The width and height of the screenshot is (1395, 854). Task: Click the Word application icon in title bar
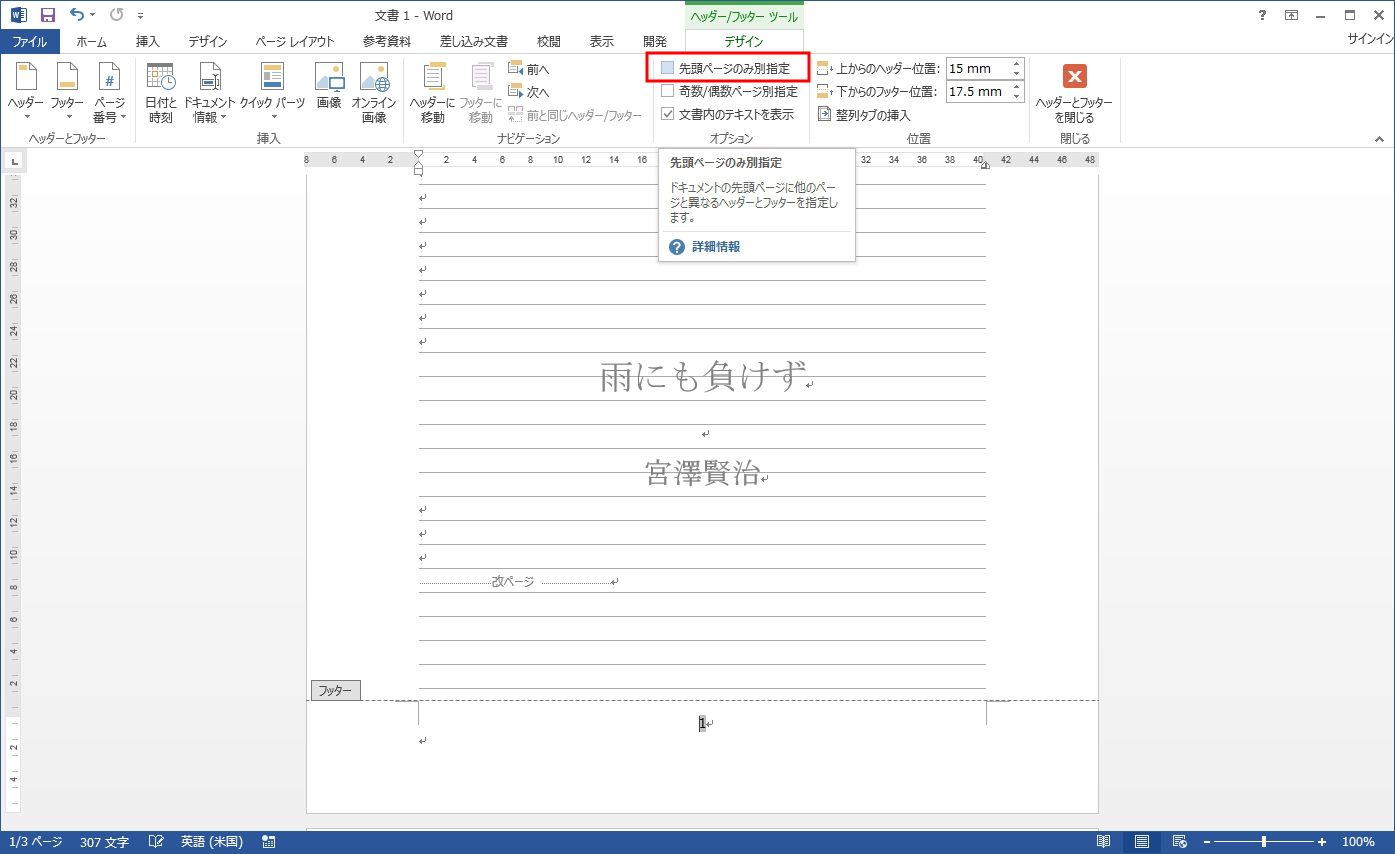(18, 15)
